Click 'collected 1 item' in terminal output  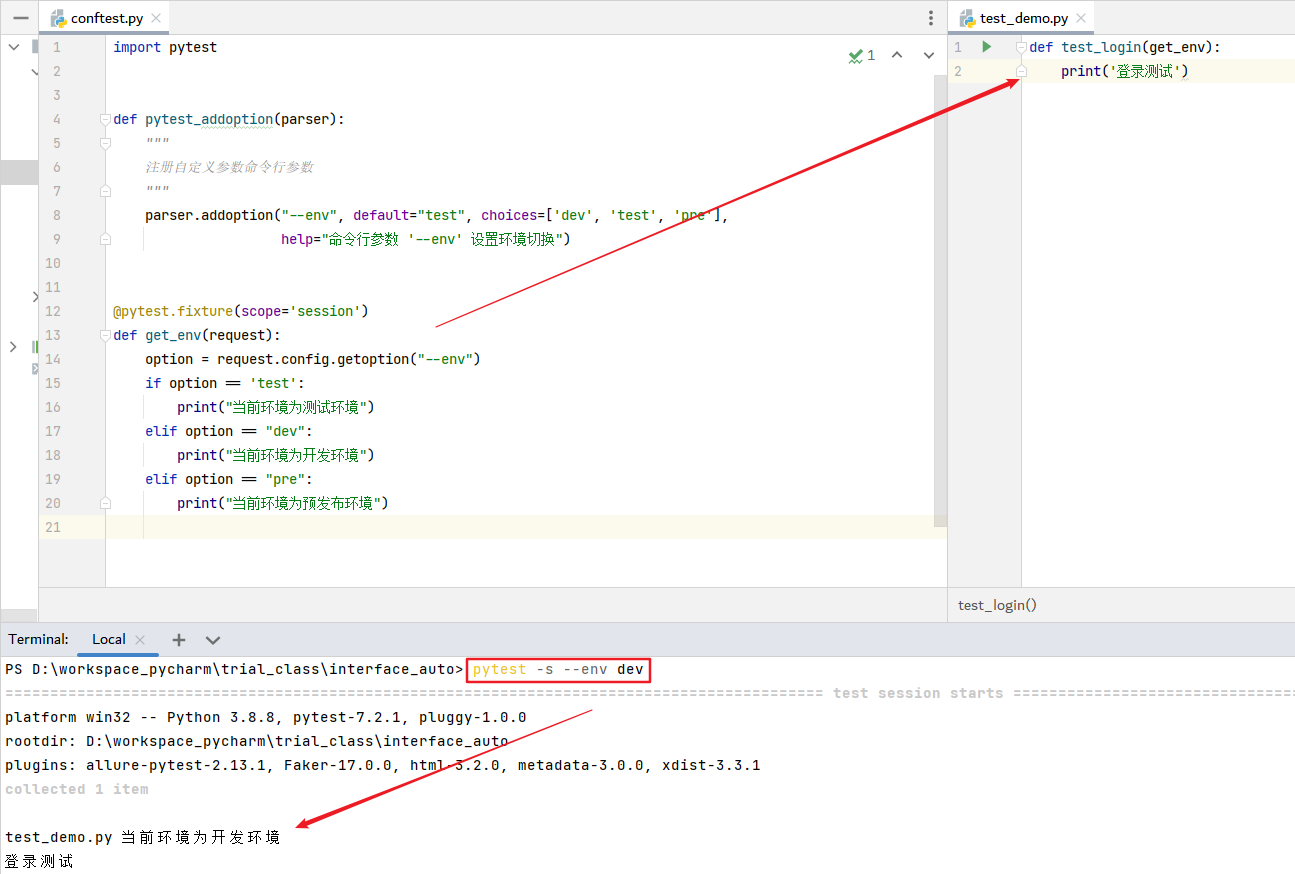pyautogui.click(x=77, y=789)
